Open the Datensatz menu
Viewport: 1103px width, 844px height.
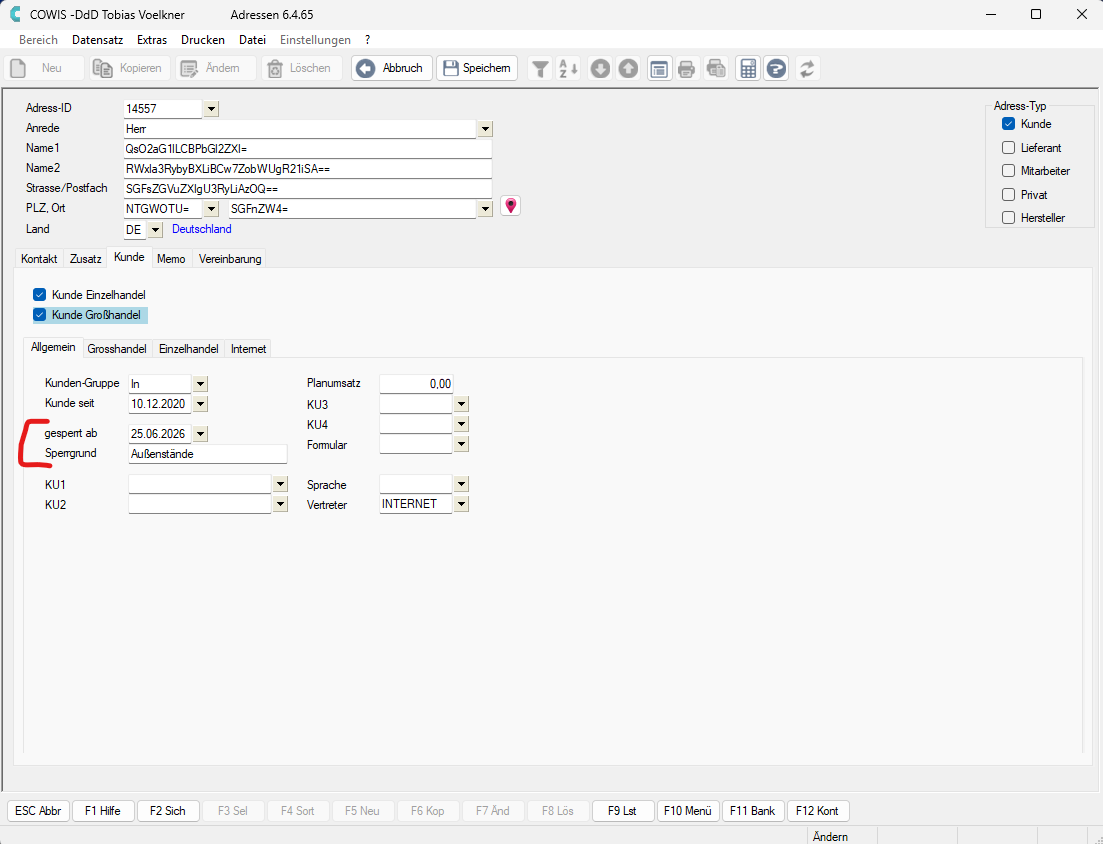[x=97, y=40]
